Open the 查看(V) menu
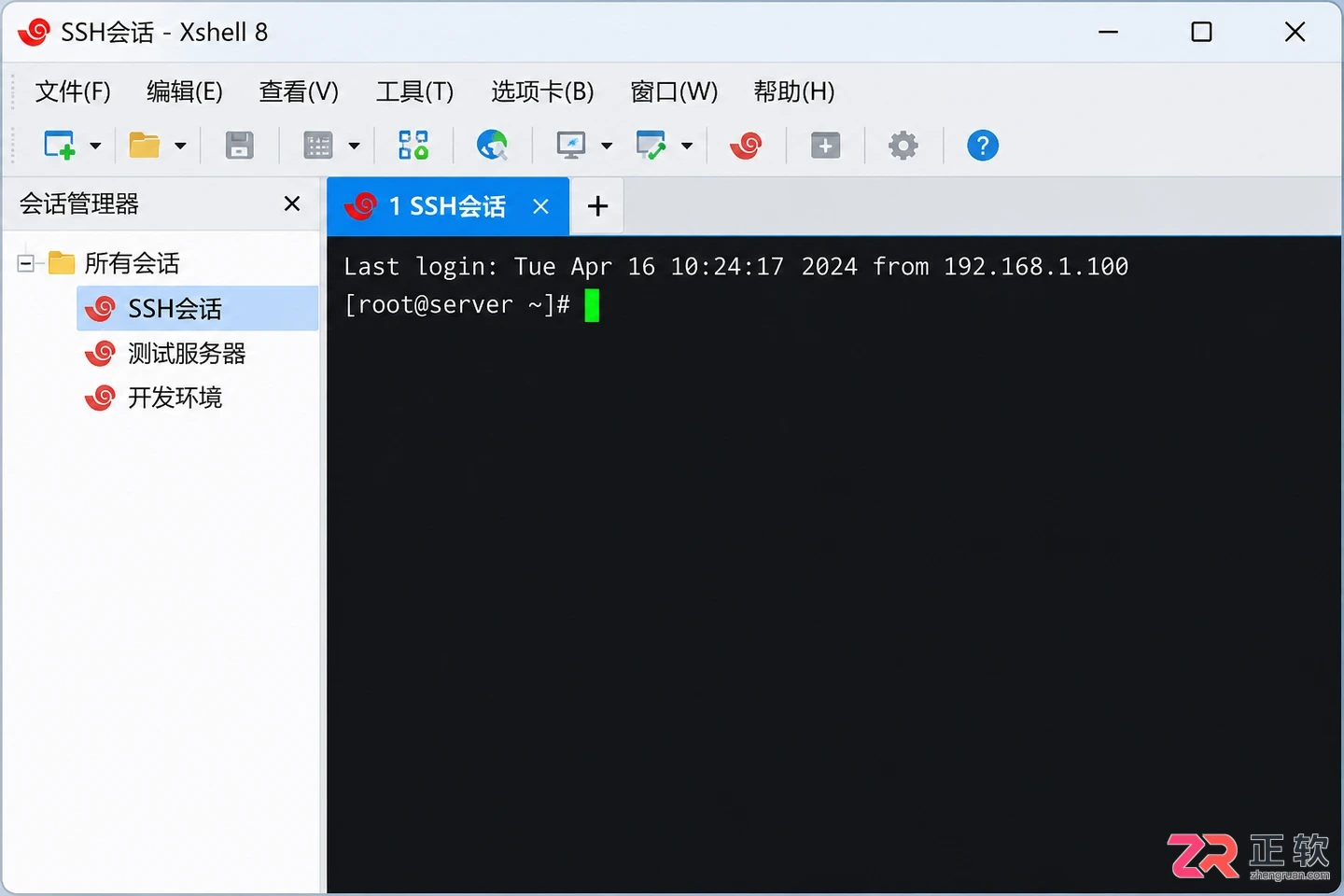 pyautogui.click(x=299, y=91)
